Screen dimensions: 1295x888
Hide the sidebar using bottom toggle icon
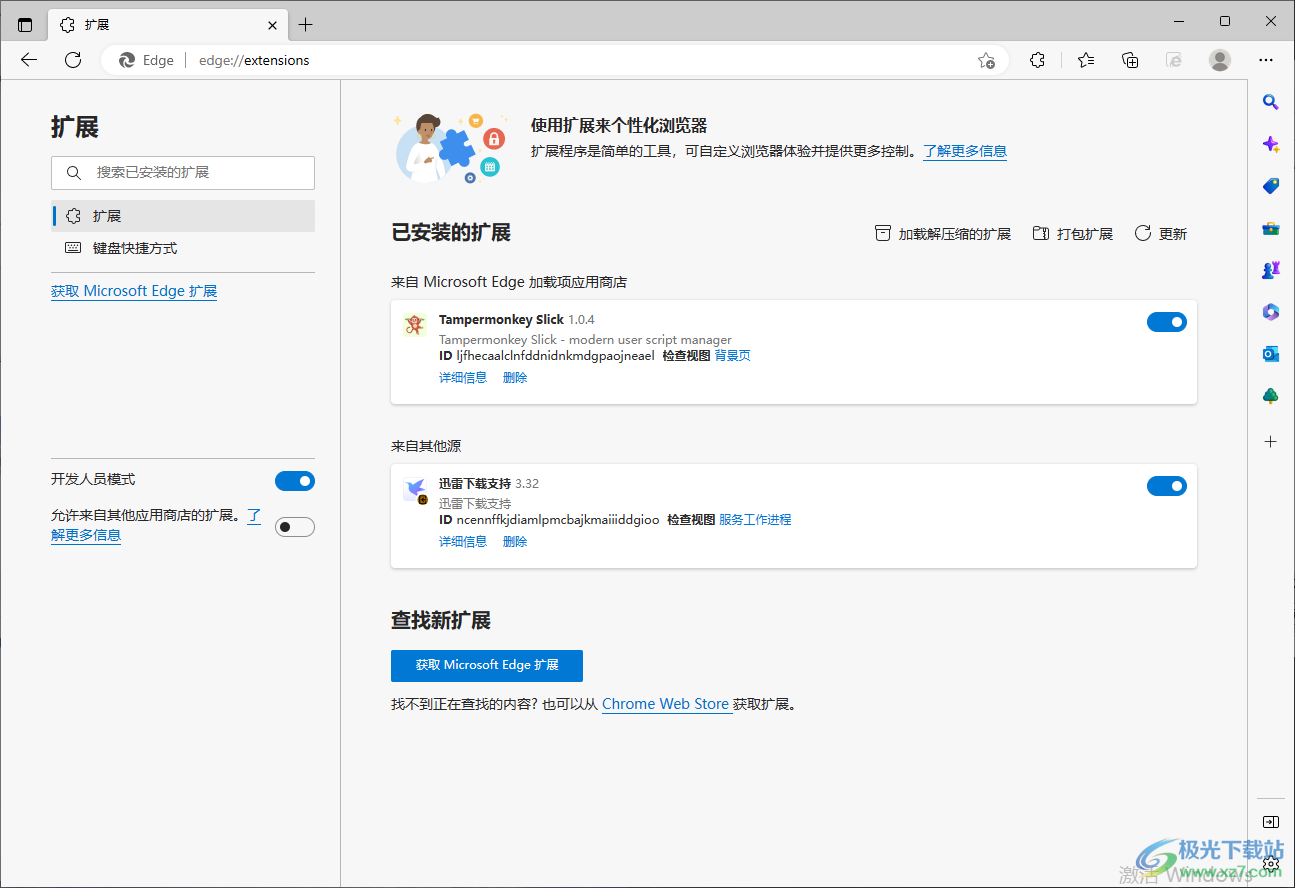(x=1271, y=822)
